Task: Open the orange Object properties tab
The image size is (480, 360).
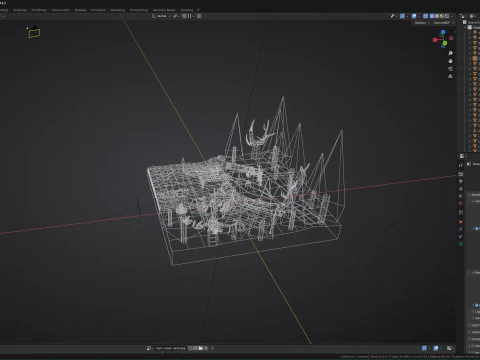Action: coord(461,221)
